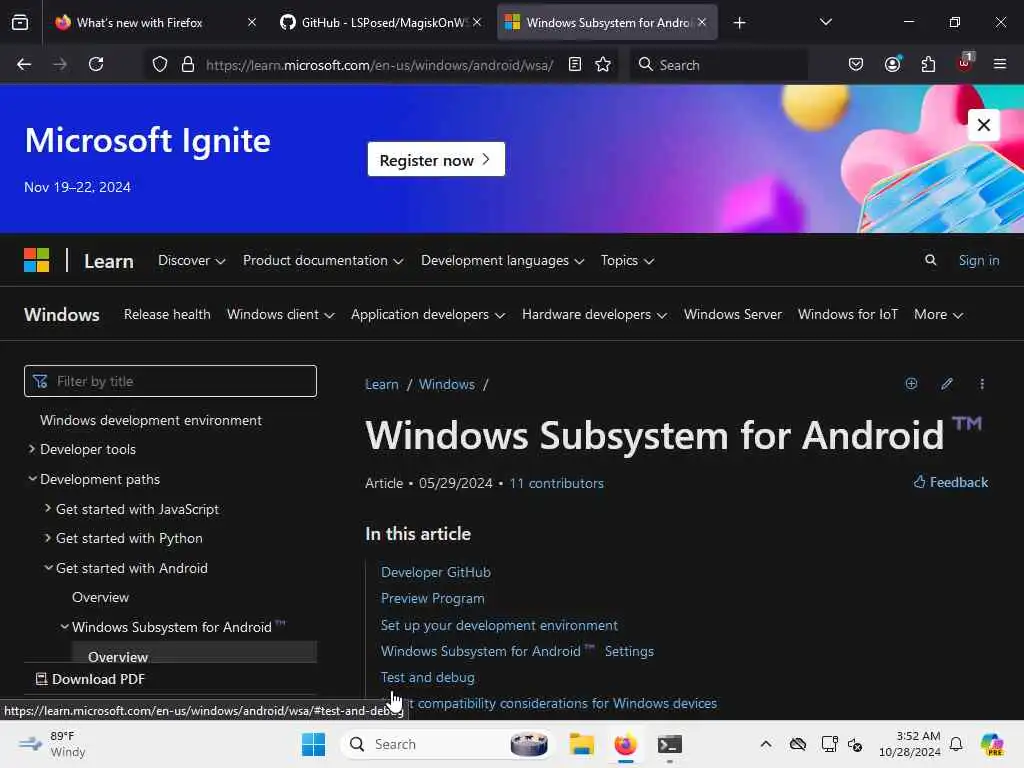This screenshot has width=1024, height=768.
Task: Click the Microsoft logo
Action: point(37,260)
